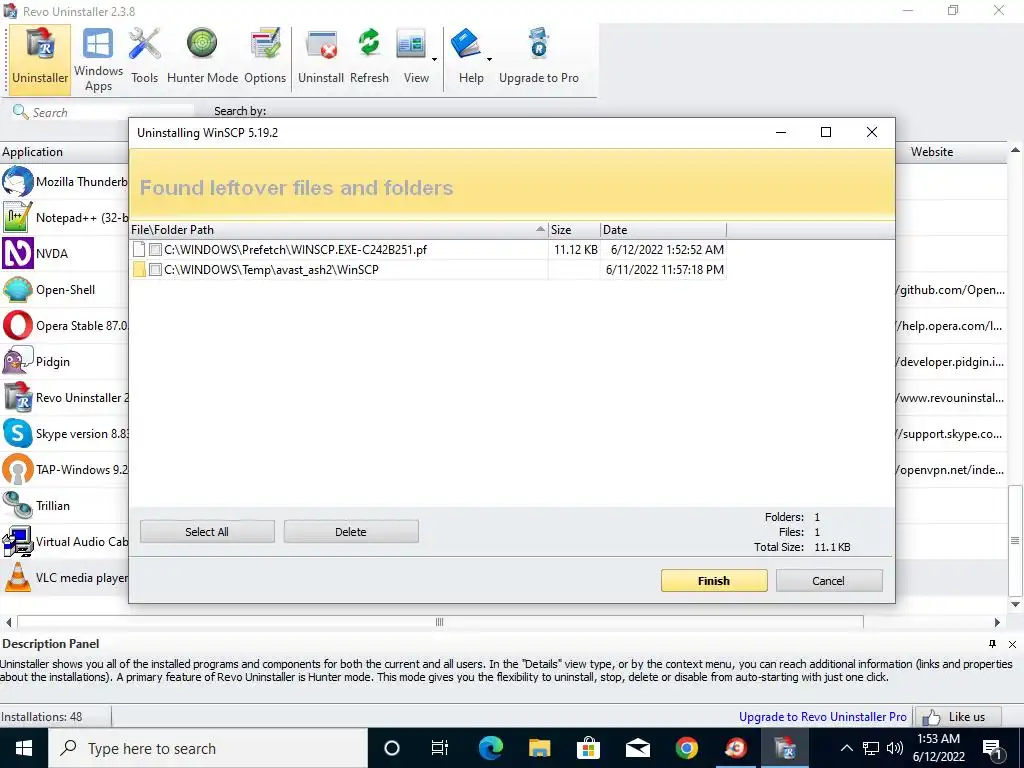Expand the View dropdown arrow
Viewport: 1024px width, 768px height.
(434, 59)
